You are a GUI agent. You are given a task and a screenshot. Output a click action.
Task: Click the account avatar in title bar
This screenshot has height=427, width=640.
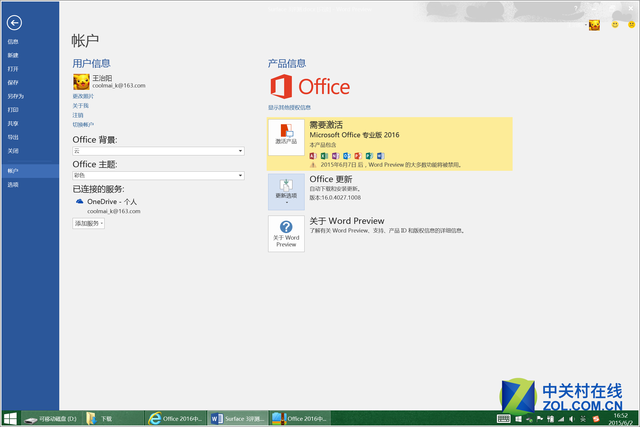click(x=594, y=25)
